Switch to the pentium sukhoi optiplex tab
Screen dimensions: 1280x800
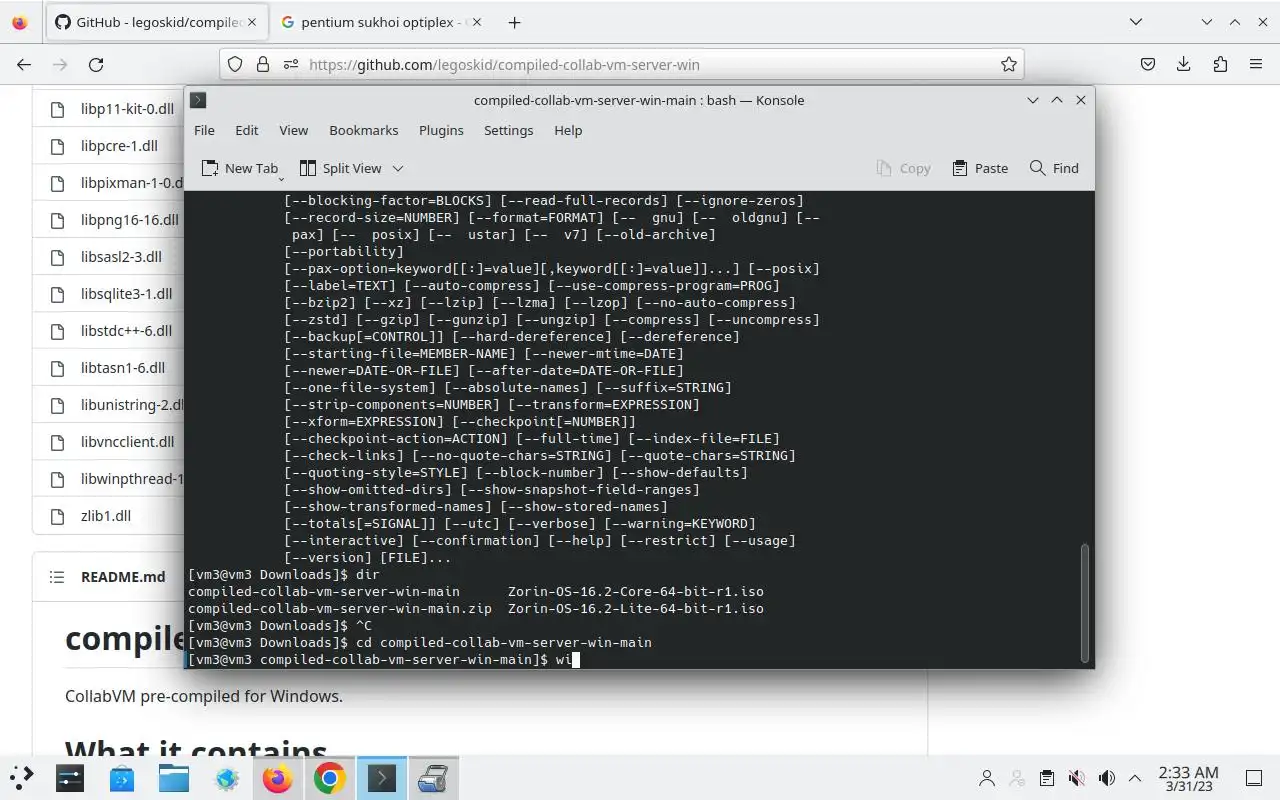[382, 22]
